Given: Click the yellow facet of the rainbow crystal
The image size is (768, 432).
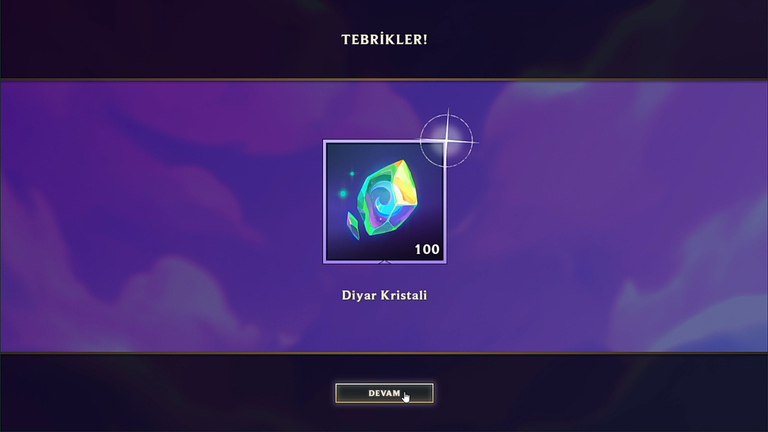Looking at the screenshot, I should click(x=404, y=182).
